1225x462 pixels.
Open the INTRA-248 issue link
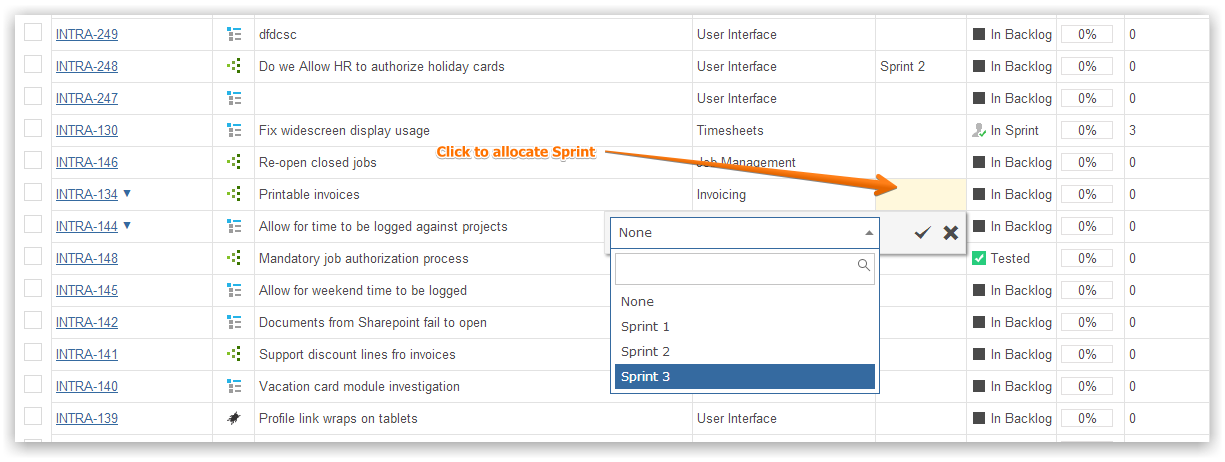coord(87,66)
